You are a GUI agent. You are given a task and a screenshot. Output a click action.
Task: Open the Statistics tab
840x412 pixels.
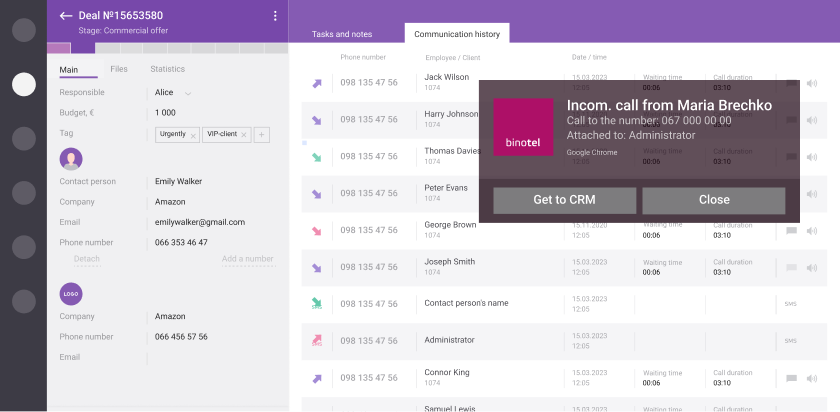point(168,69)
